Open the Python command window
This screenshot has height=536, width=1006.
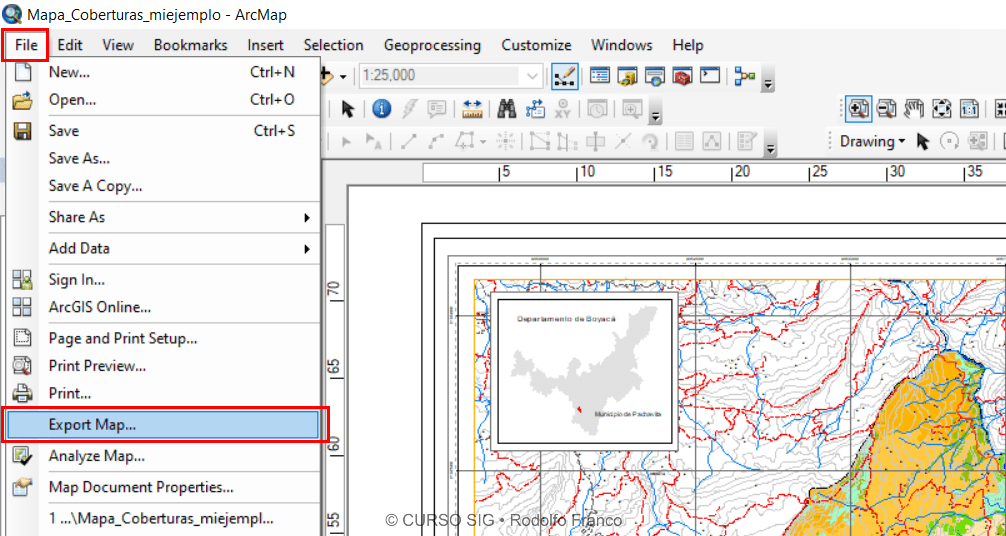pos(710,76)
